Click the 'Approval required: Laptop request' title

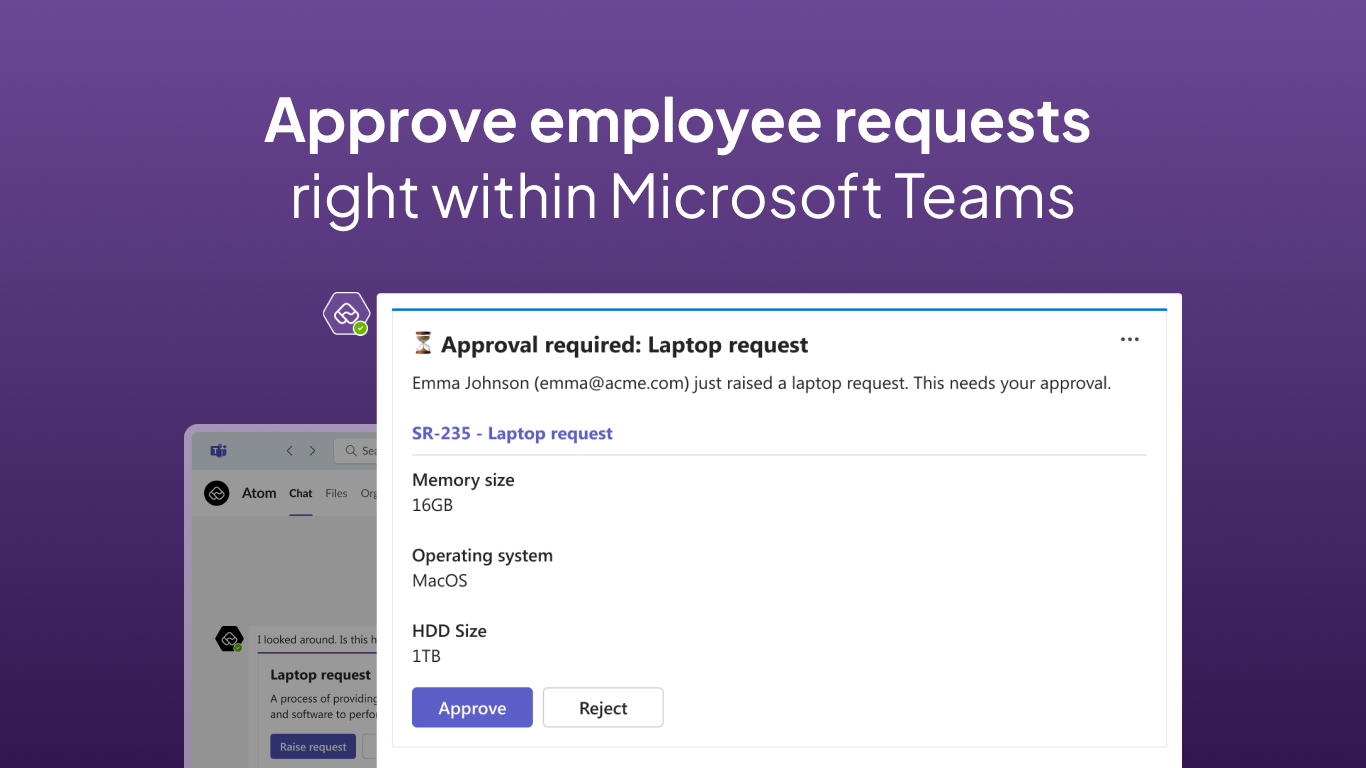click(624, 345)
